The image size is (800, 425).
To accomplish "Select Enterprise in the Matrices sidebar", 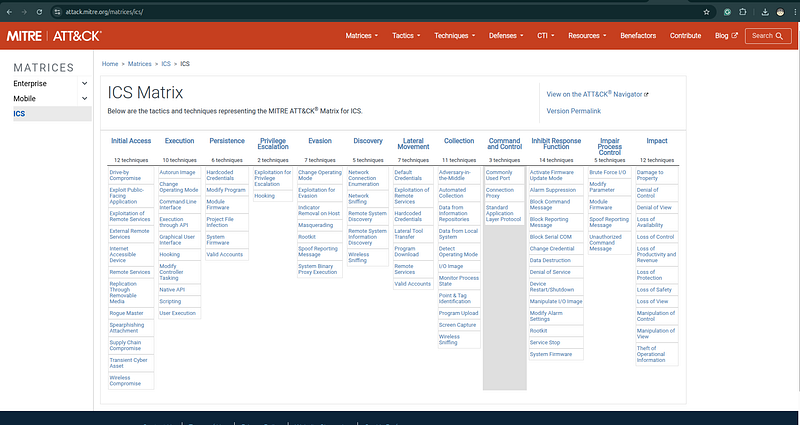I will [x=30, y=84].
